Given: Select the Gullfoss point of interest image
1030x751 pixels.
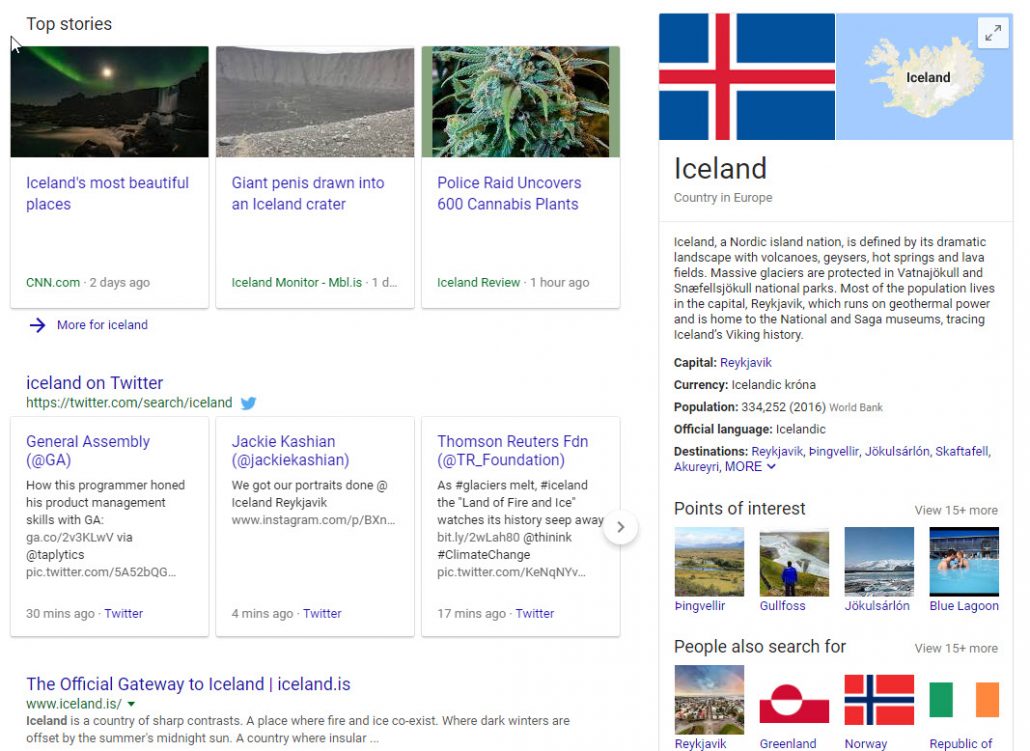Looking at the screenshot, I should (794, 562).
